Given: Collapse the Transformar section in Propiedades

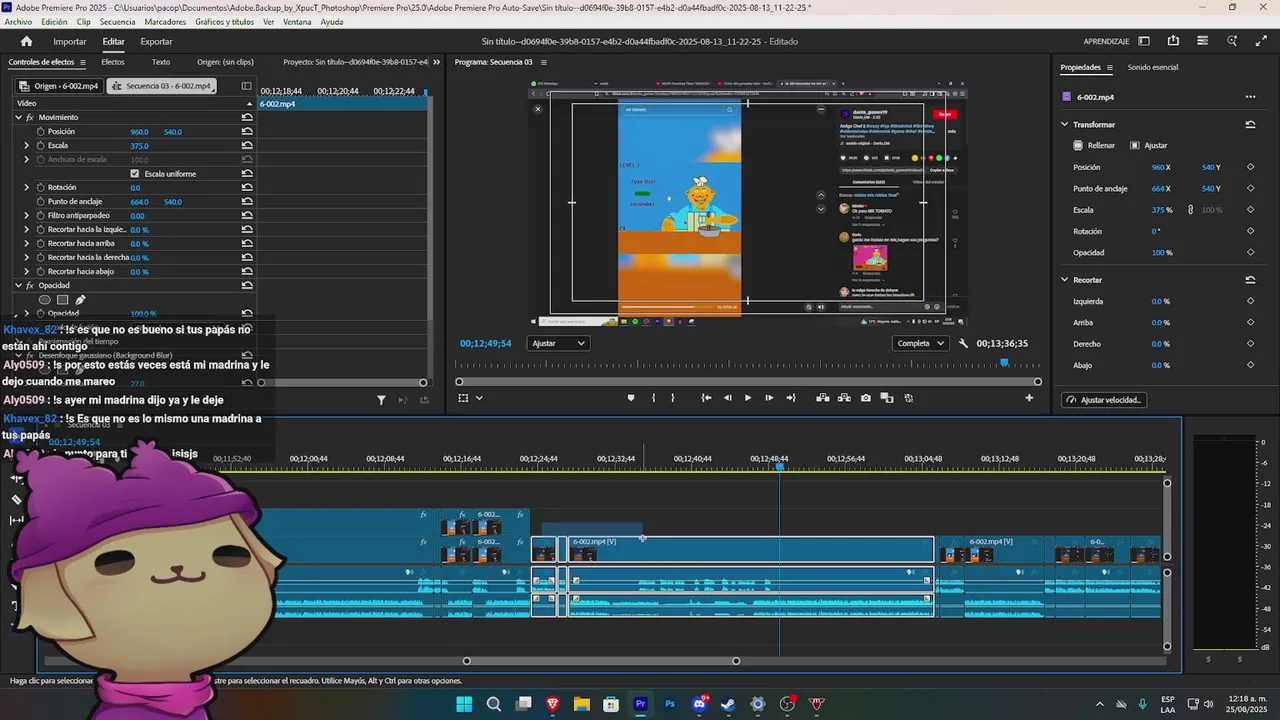Looking at the screenshot, I should (1065, 125).
